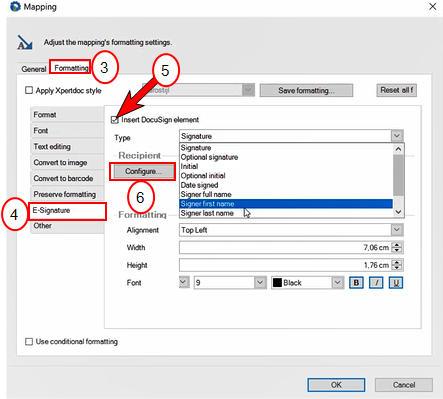
Task: Select the Format section
Action: click(x=67, y=115)
